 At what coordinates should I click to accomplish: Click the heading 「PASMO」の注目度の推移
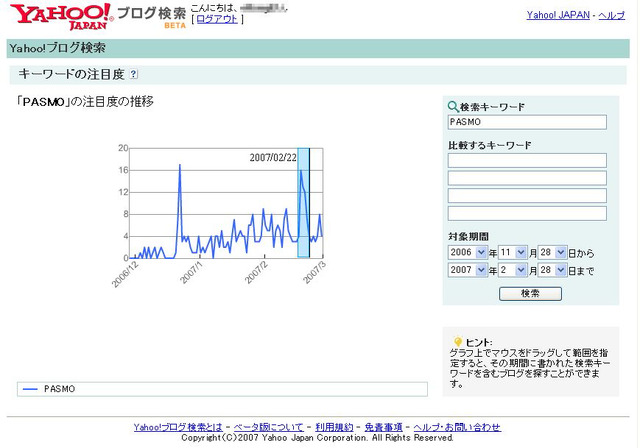click(x=85, y=102)
